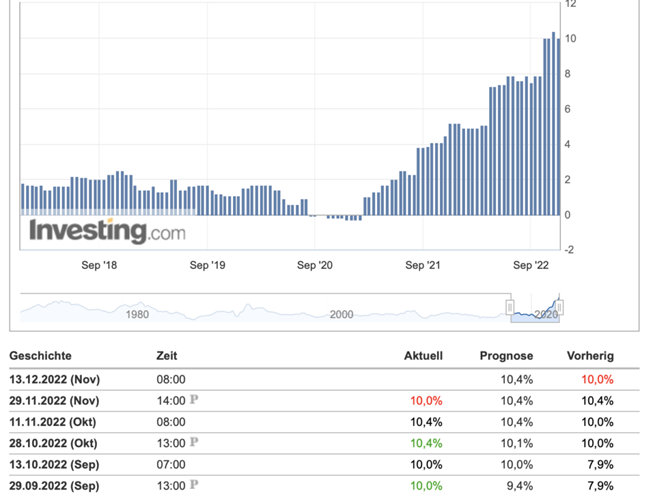The height and width of the screenshot is (497, 654).
Task: Click the Vorherig column header
Action: tap(591, 356)
